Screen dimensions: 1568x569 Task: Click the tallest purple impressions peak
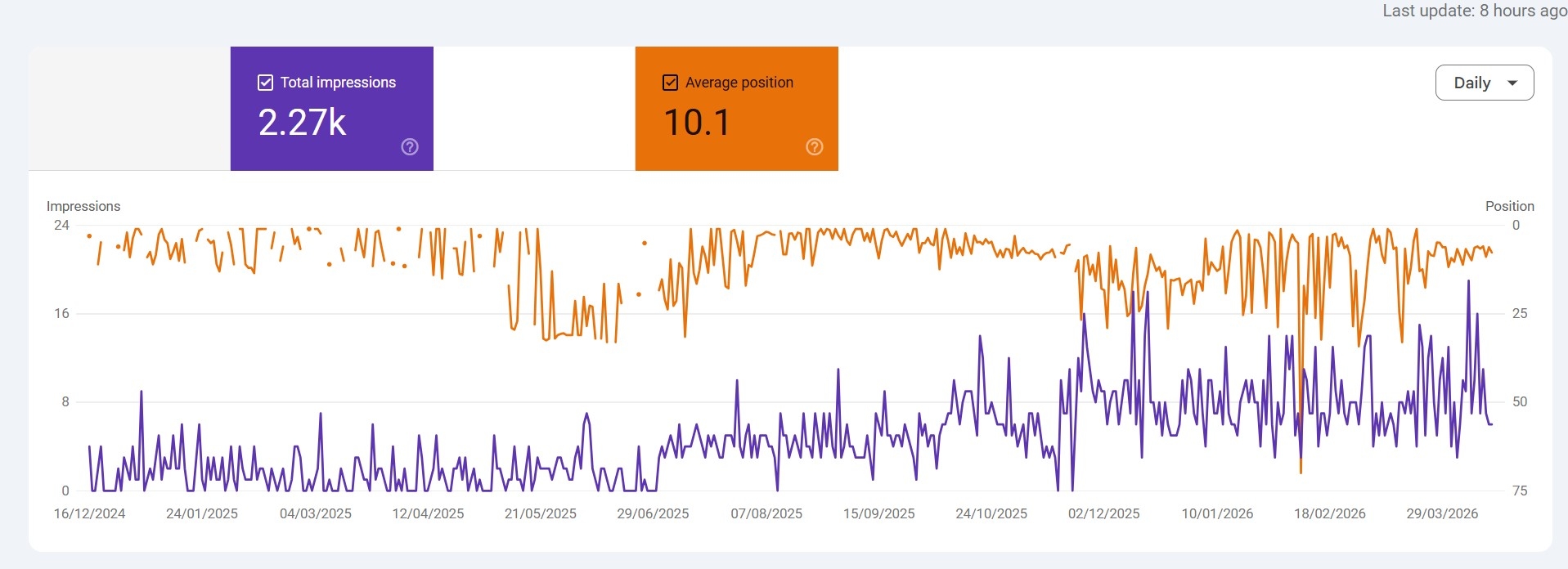point(1468,281)
